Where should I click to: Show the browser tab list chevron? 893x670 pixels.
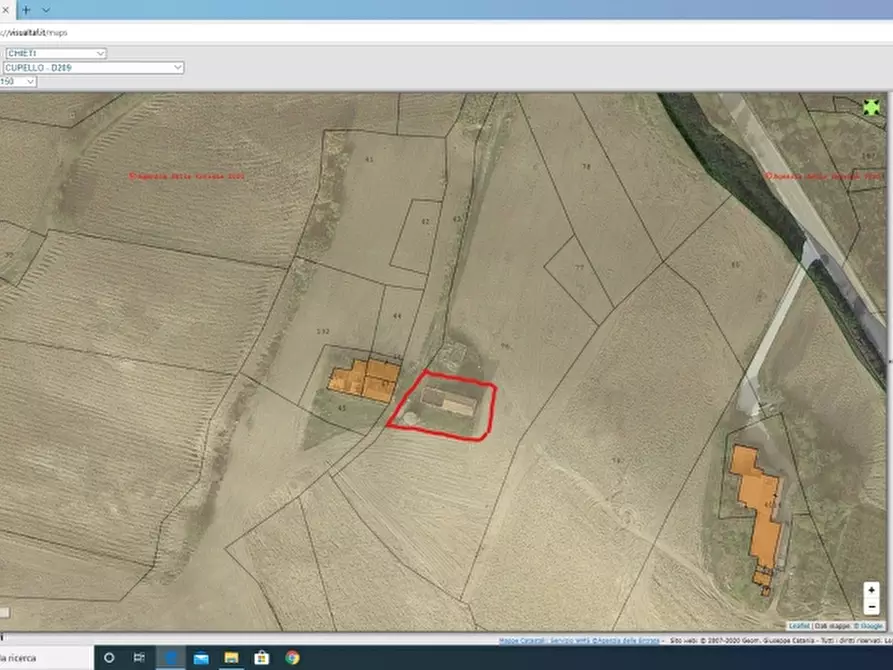(46, 9)
